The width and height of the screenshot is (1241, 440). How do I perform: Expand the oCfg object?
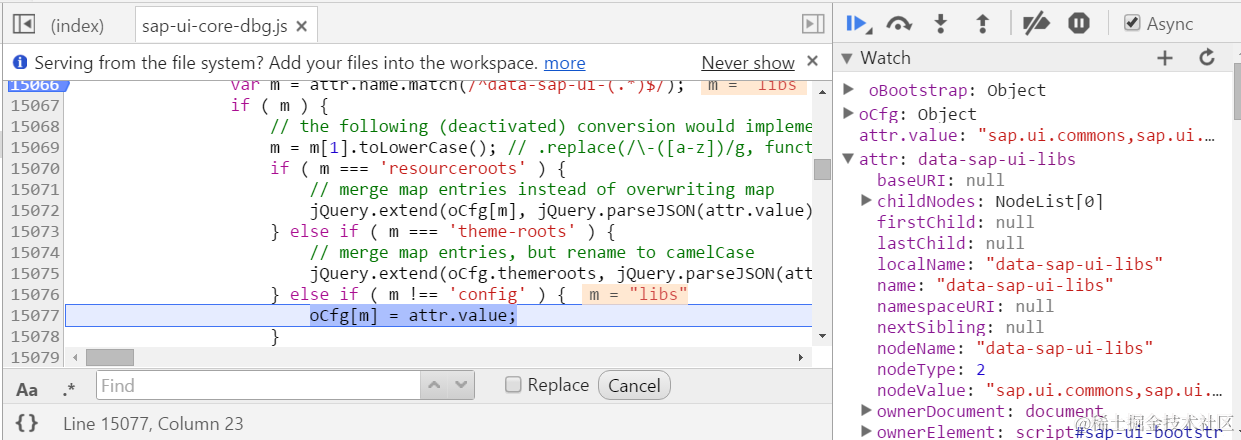coord(849,114)
